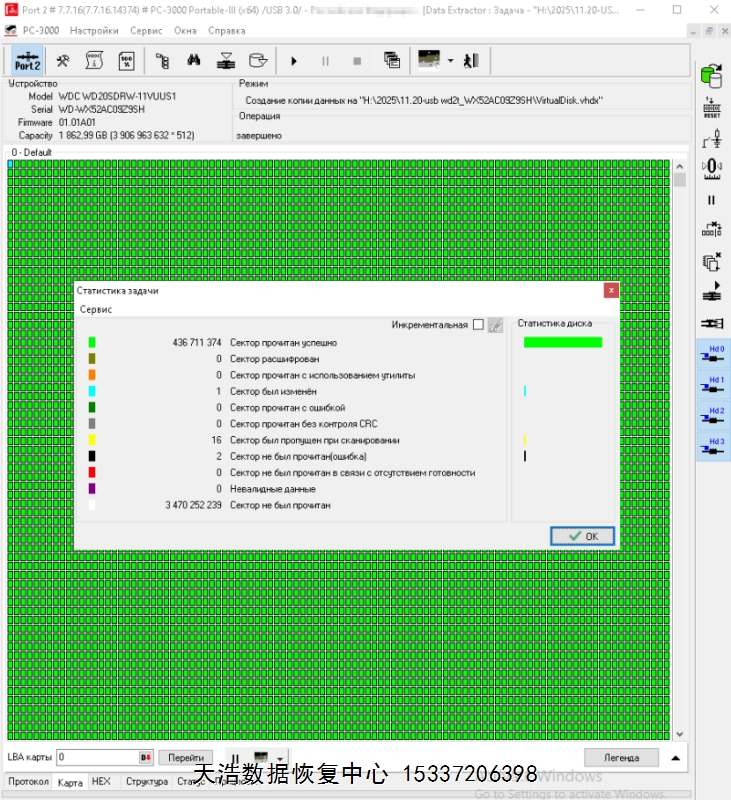Click the Легенда button
This screenshot has height=800, width=731.
(x=620, y=757)
